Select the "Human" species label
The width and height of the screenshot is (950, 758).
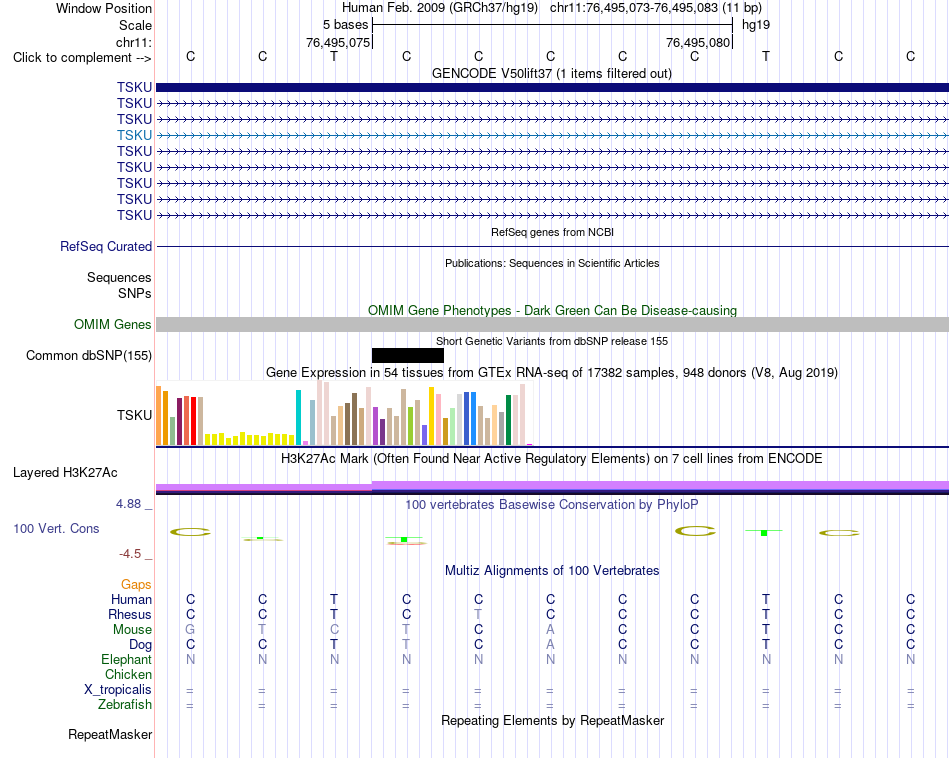tap(131, 600)
